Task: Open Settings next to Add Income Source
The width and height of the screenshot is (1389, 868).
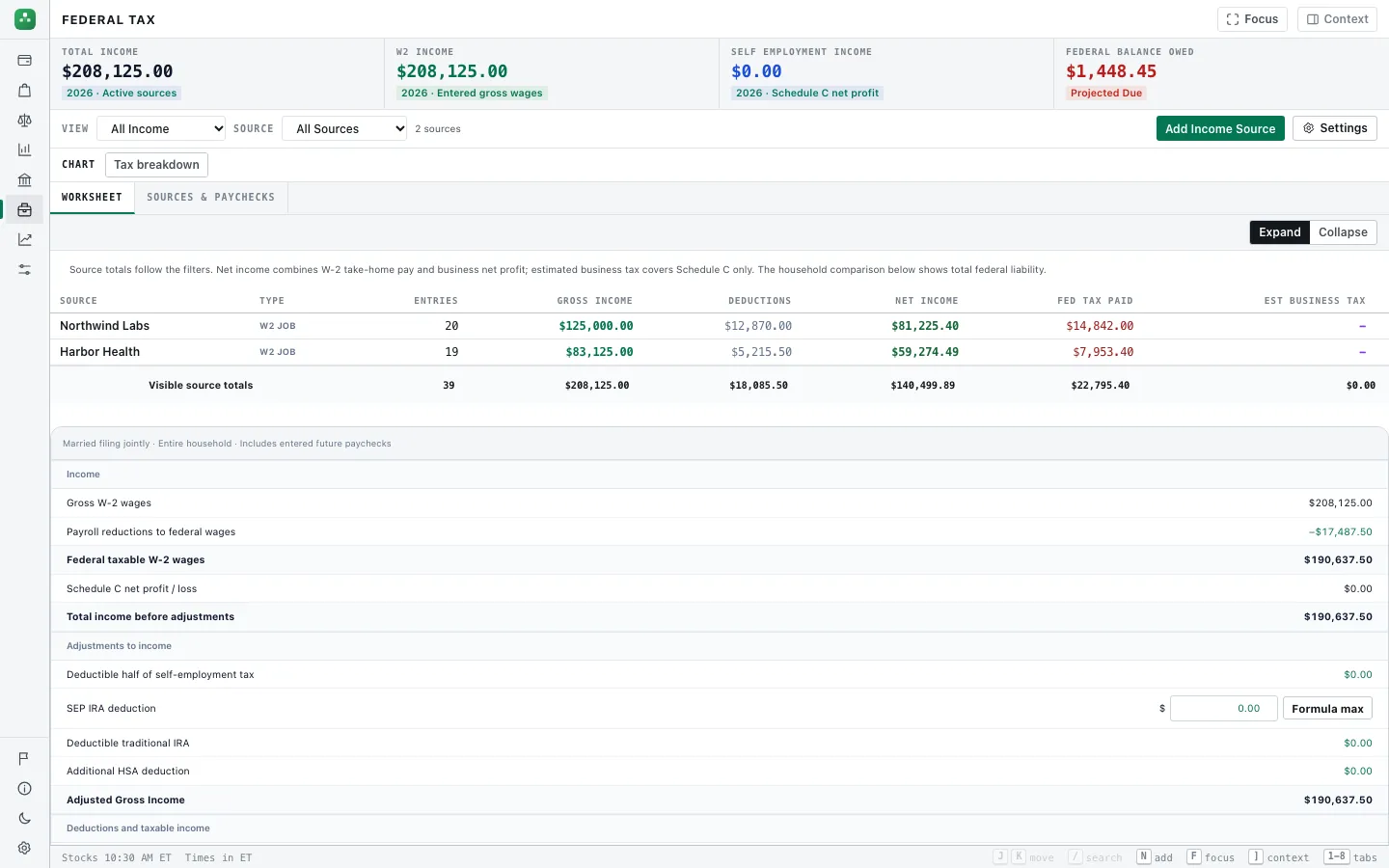Action: [x=1335, y=128]
